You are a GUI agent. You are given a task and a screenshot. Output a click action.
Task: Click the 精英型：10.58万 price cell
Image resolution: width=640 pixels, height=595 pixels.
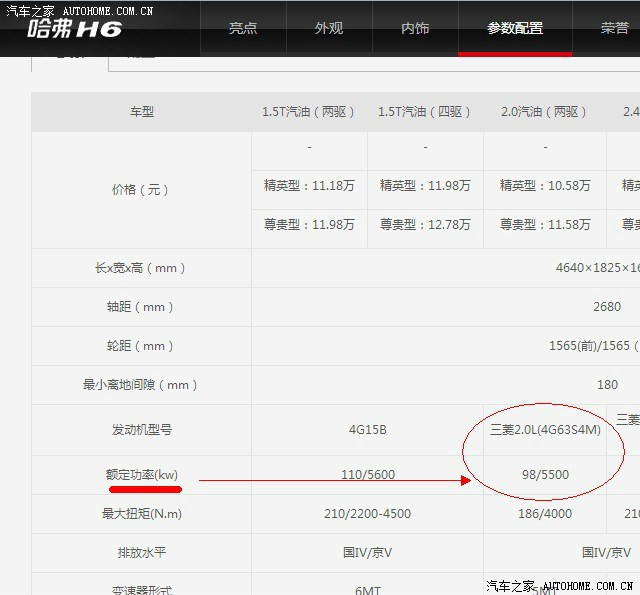(x=545, y=185)
